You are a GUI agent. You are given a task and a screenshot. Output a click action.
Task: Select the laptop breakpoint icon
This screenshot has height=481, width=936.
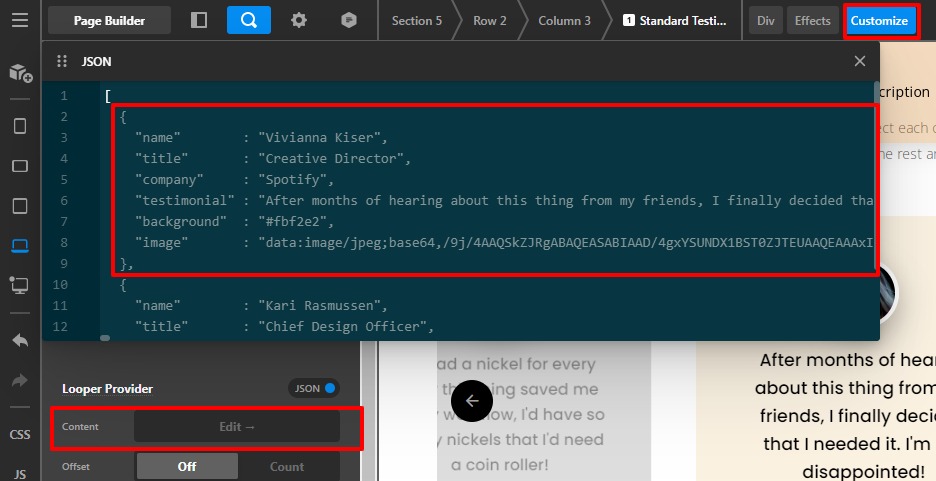pos(20,246)
